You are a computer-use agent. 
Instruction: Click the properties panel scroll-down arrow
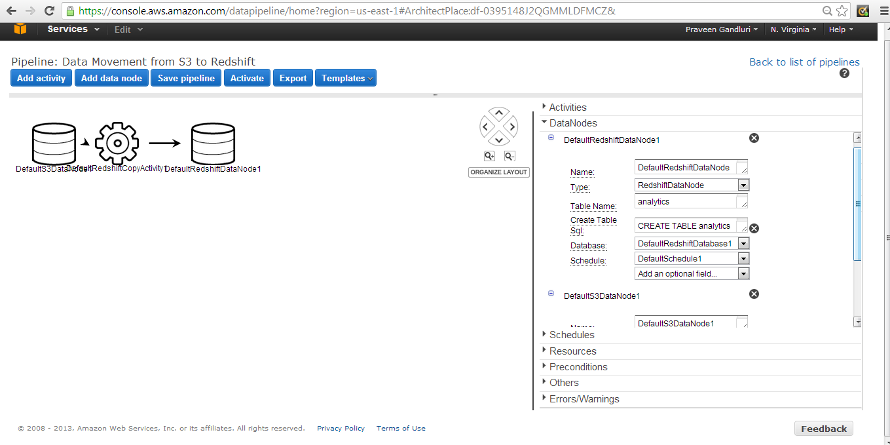point(858,322)
